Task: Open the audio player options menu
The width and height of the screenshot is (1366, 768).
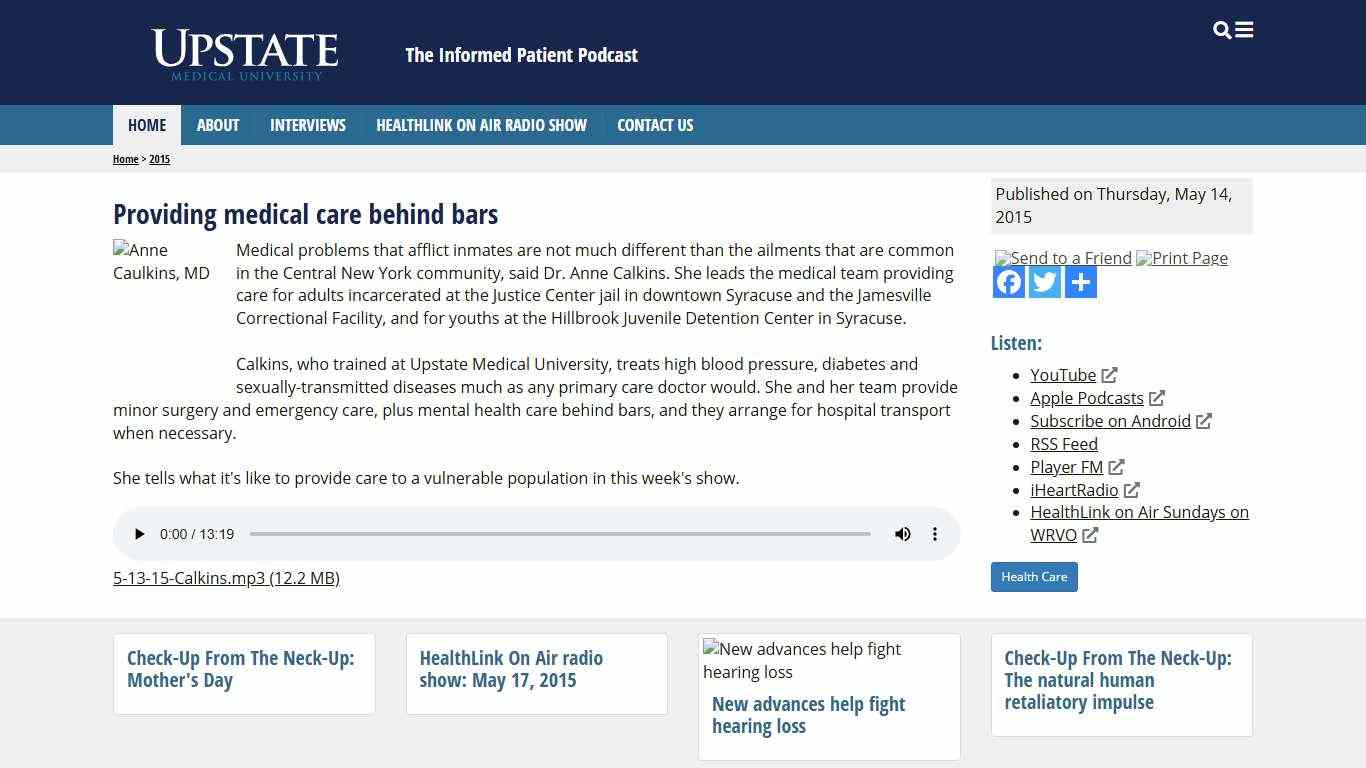Action: tap(935, 534)
